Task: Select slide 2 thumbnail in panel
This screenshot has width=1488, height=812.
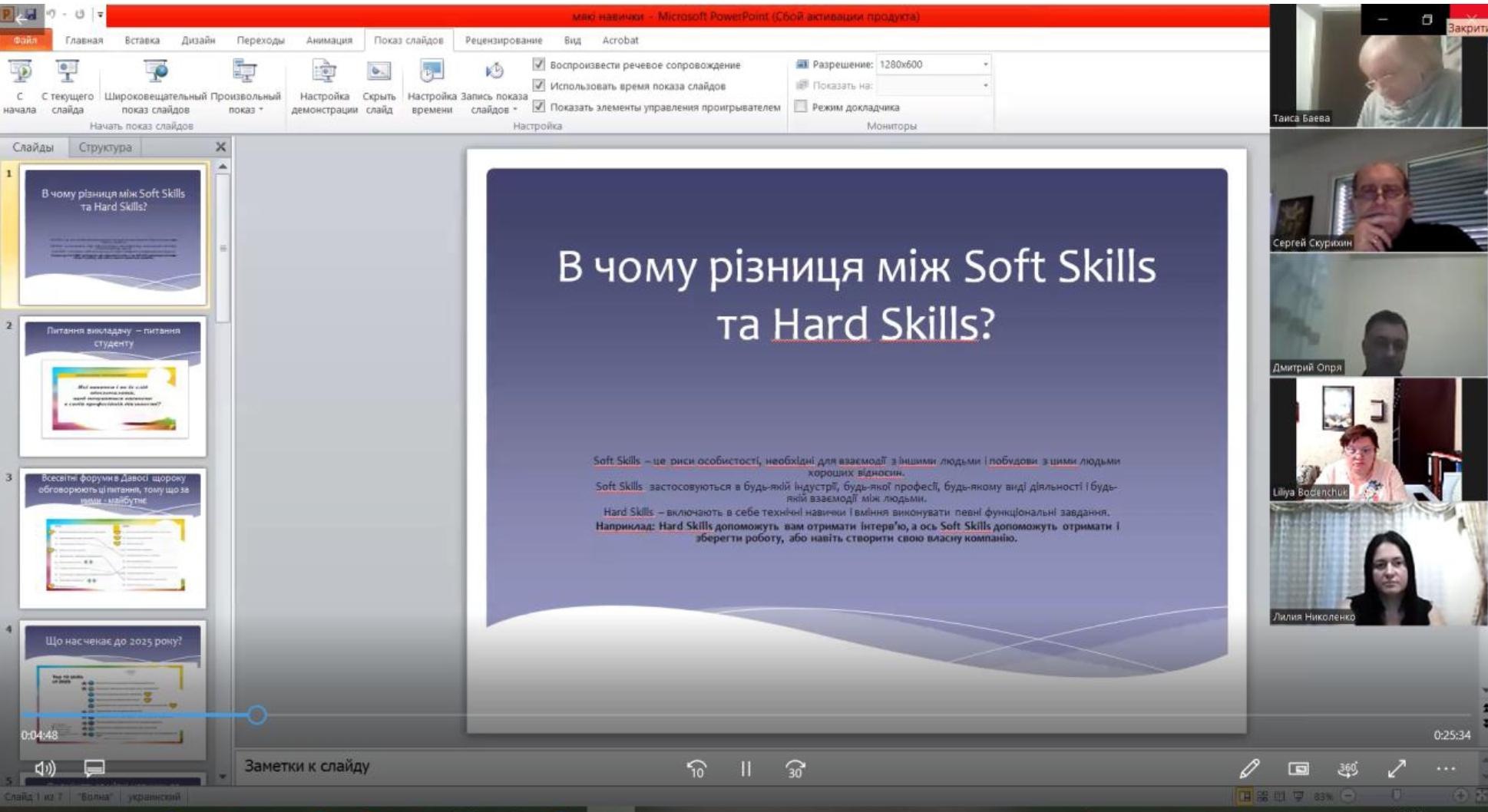Action: click(x=113, y=386)
